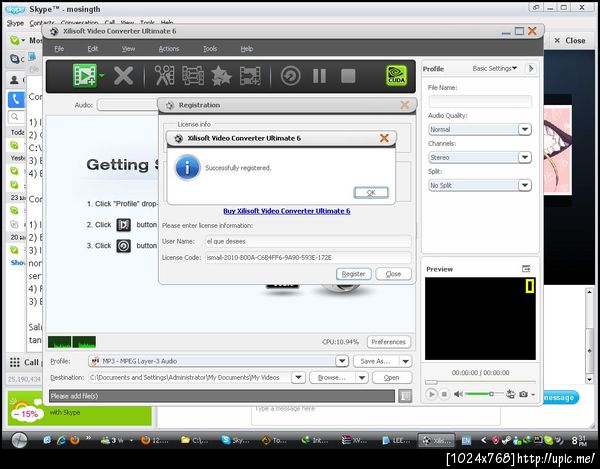
Task: Click the File Name input field
Action: point(480,101)
